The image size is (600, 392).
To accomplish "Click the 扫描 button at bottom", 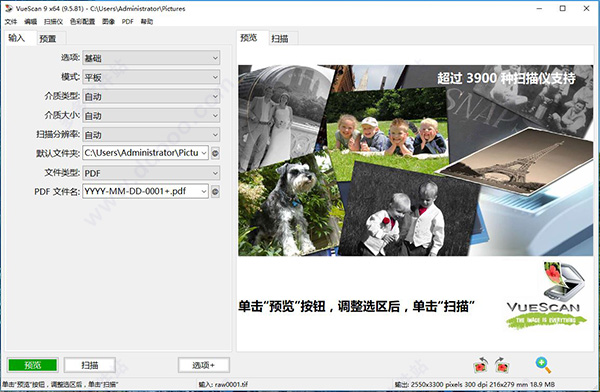I will pyautogui.click(x=90, y=365).
